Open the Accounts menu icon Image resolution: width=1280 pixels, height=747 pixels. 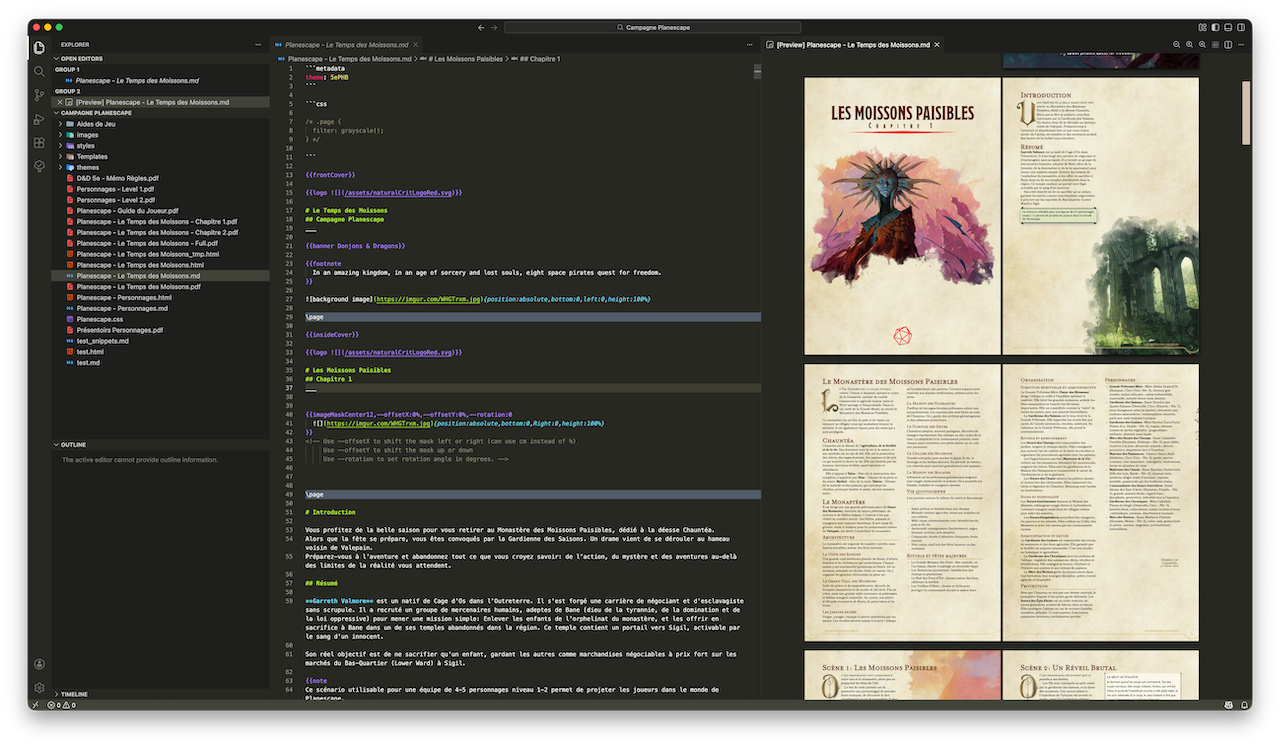39,664
